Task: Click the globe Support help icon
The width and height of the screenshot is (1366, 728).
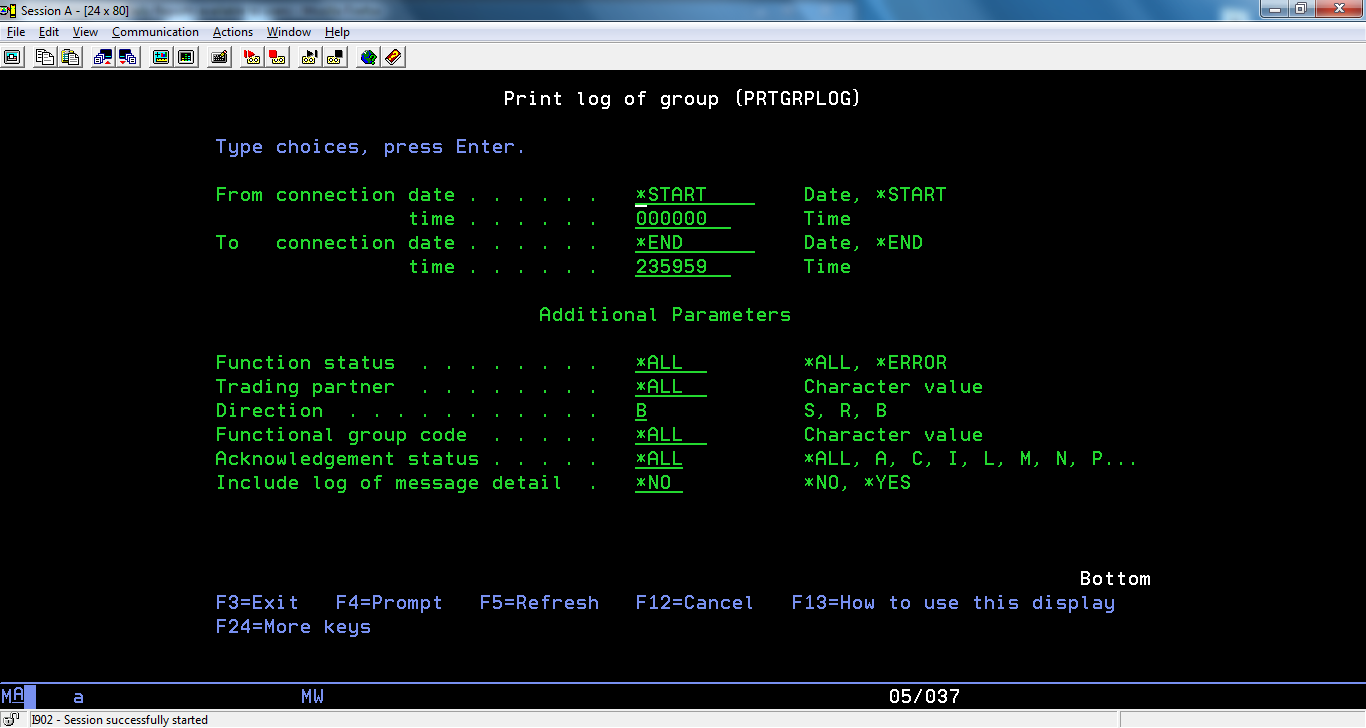Action: point(369,57)
